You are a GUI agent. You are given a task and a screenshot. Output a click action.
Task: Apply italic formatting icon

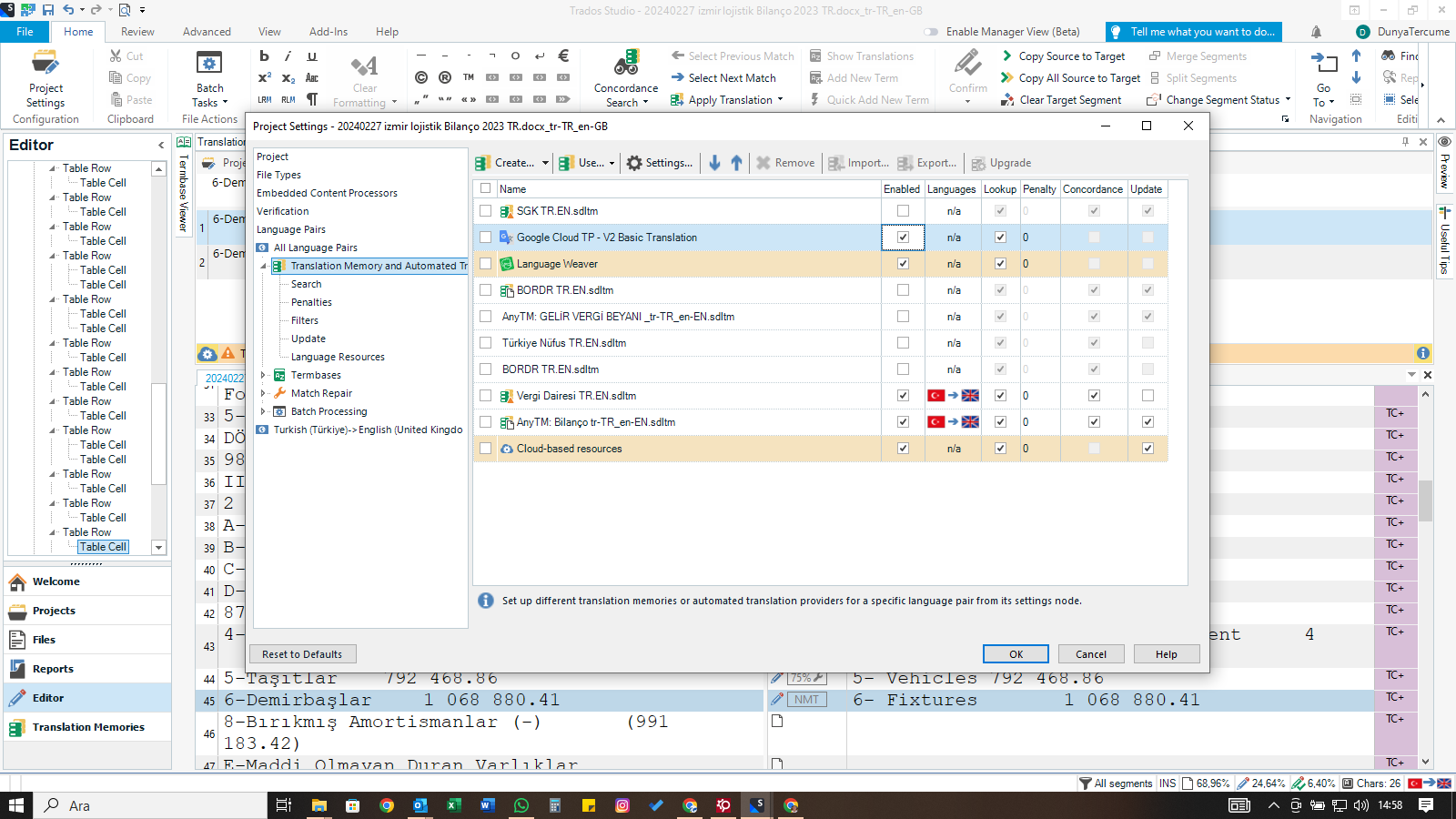[288, 56]
